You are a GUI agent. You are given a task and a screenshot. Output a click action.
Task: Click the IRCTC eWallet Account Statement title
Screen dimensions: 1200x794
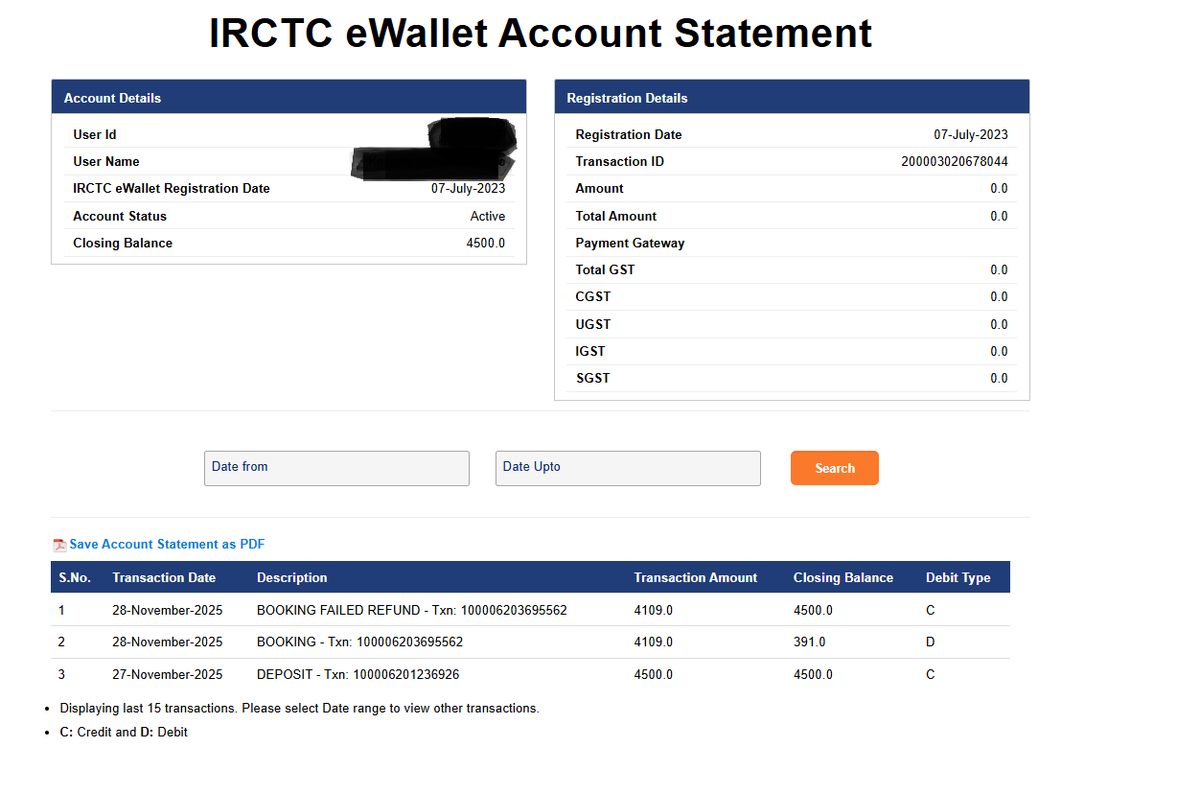[540, 33]
